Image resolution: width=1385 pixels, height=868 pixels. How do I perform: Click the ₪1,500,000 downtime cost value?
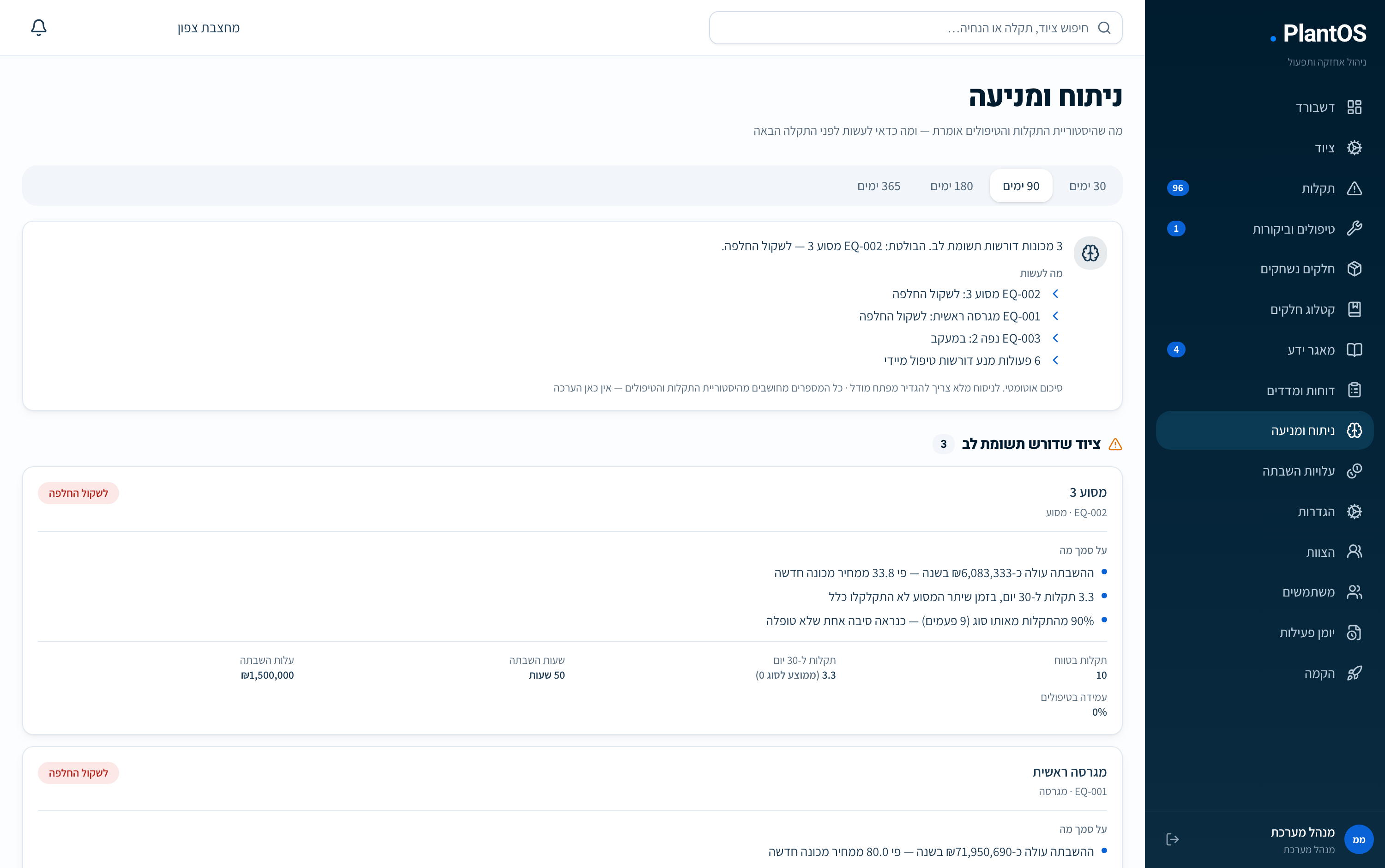coord(267,675)
